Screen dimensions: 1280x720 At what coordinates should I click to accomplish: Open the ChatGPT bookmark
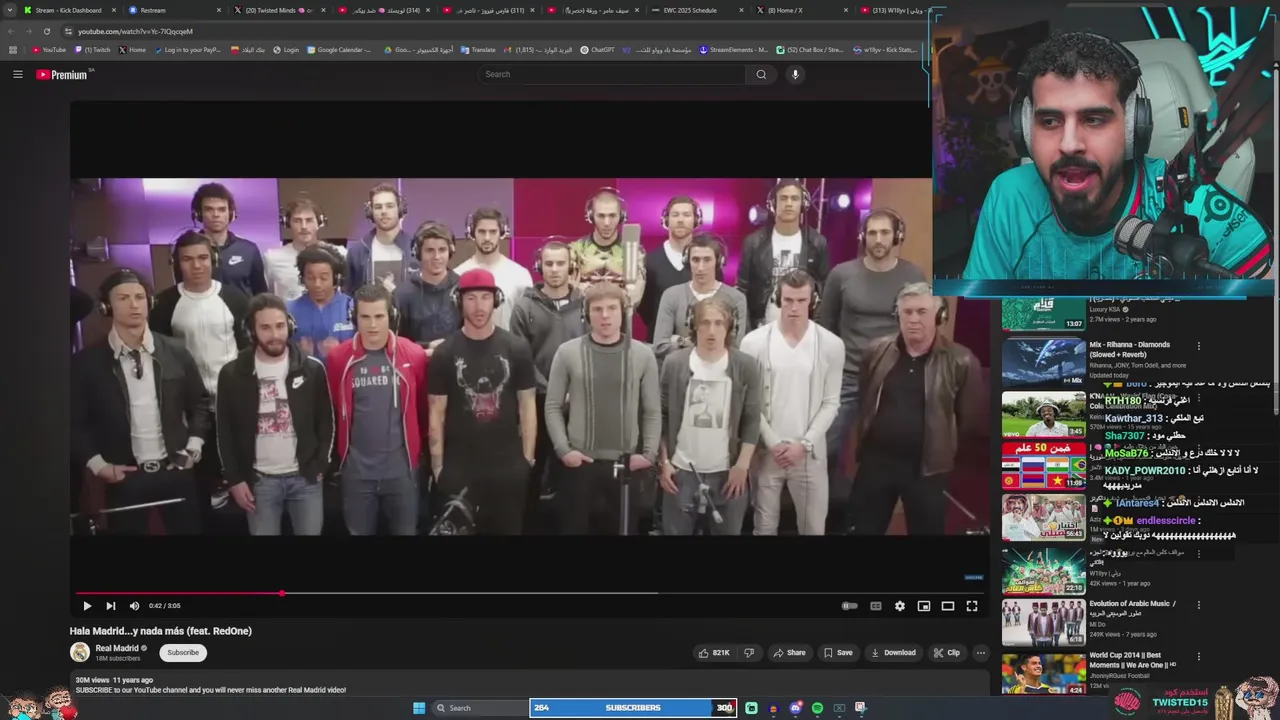[x=597, y=49]
